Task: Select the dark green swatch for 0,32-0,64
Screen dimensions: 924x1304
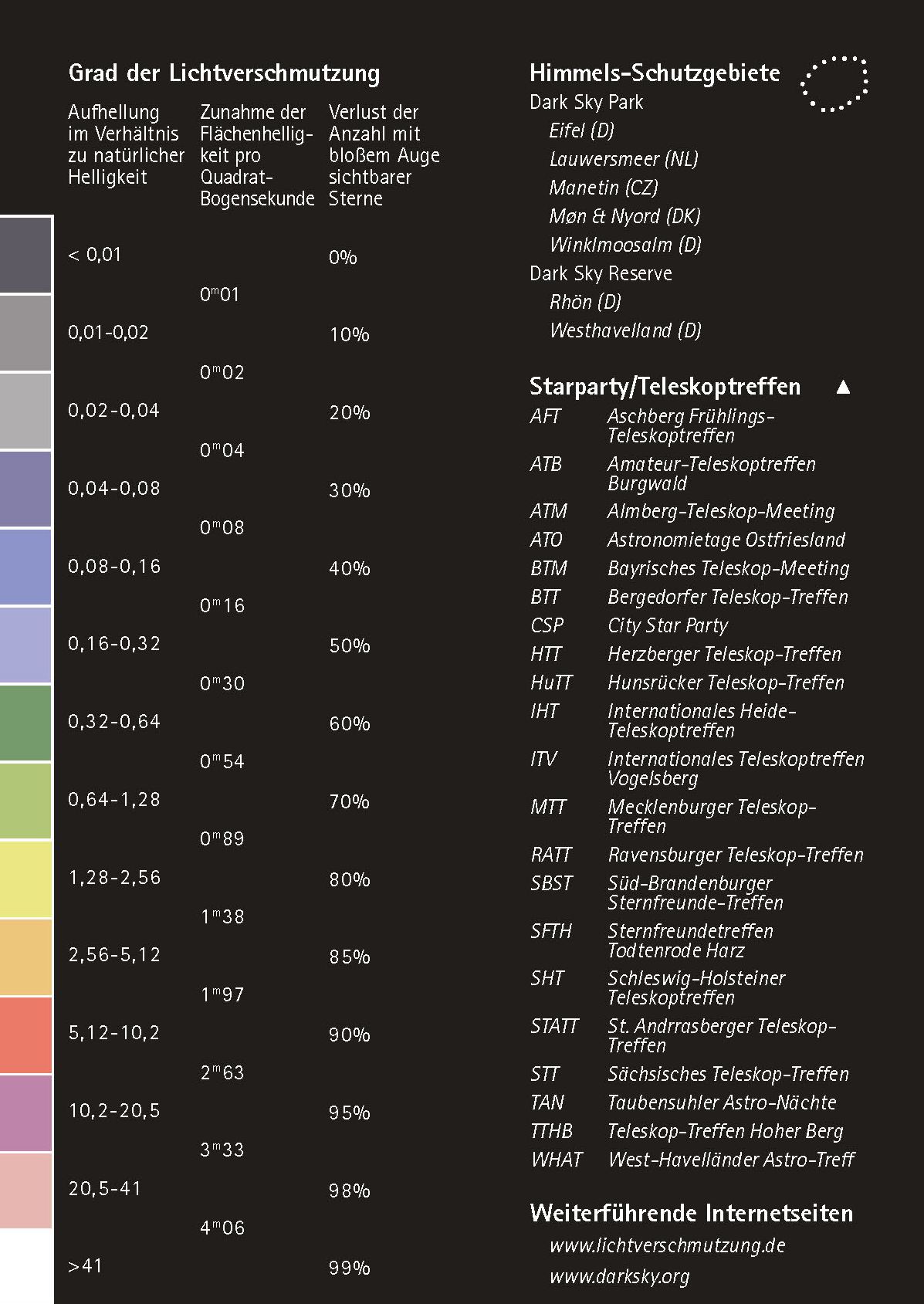Action: click(25, 723)
